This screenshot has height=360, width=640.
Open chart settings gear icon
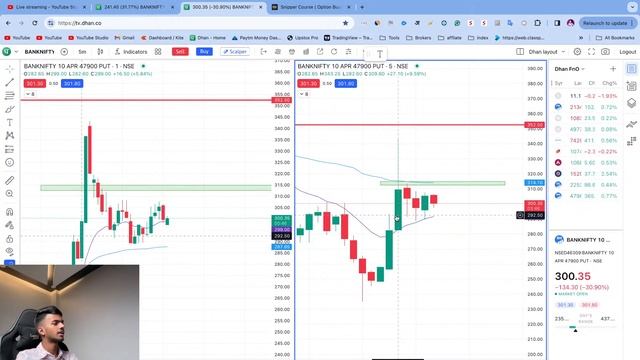(577, 52)
